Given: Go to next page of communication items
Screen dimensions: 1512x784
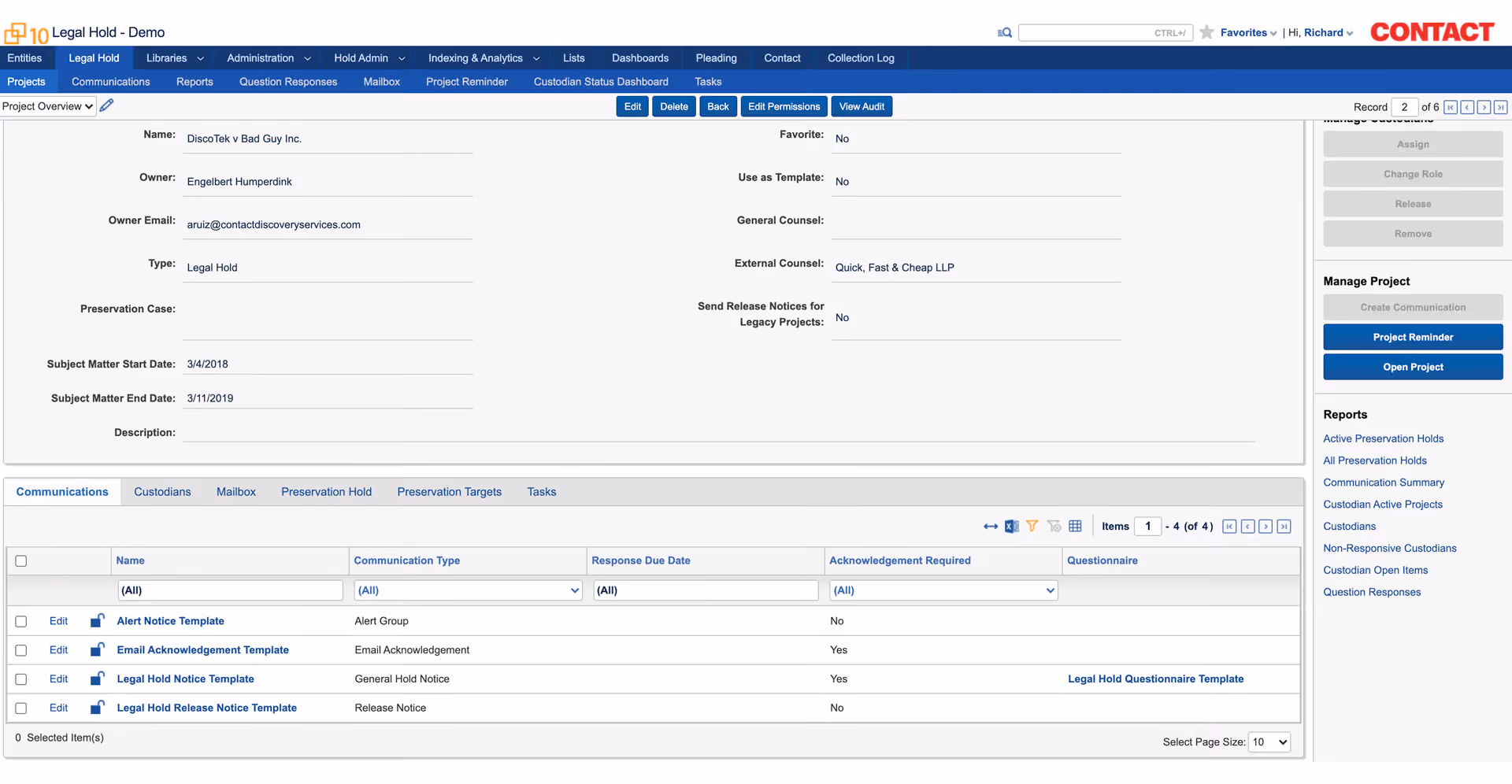Looking at the screenshot, I should tap(1266, 527).
